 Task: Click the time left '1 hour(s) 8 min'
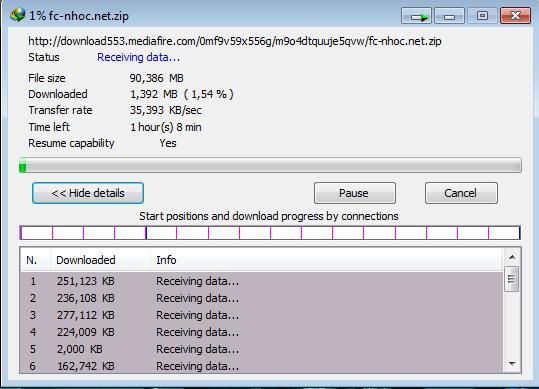(166, 127)
